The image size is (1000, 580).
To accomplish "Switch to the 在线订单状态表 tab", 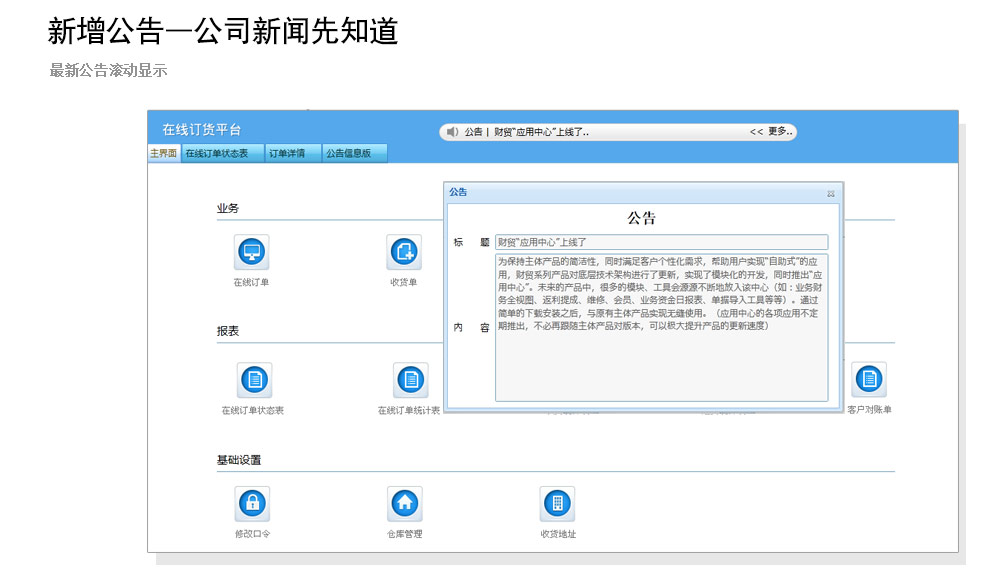I will pyautogui.click(x=223, y=153).
